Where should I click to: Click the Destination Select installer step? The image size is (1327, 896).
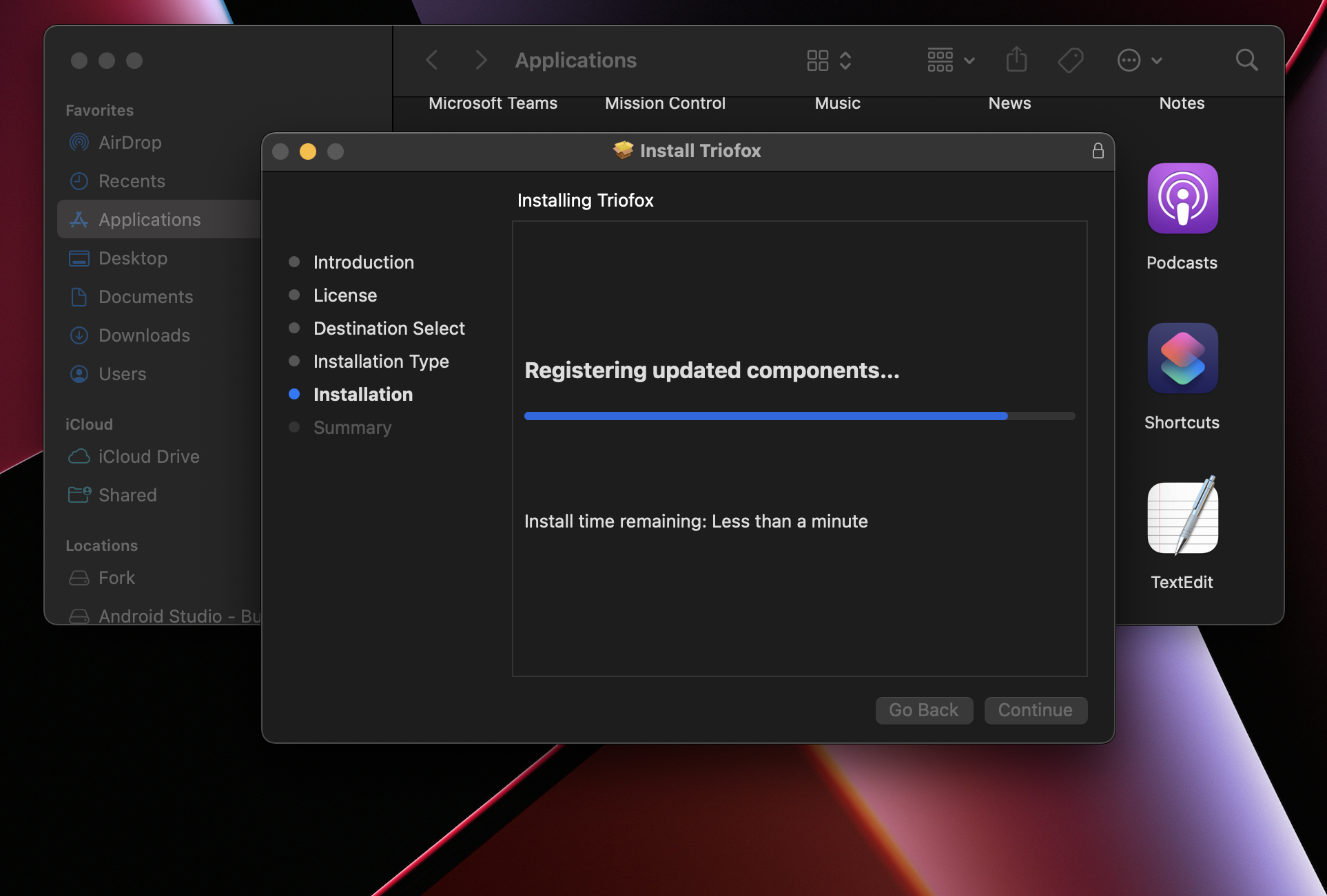389,328
